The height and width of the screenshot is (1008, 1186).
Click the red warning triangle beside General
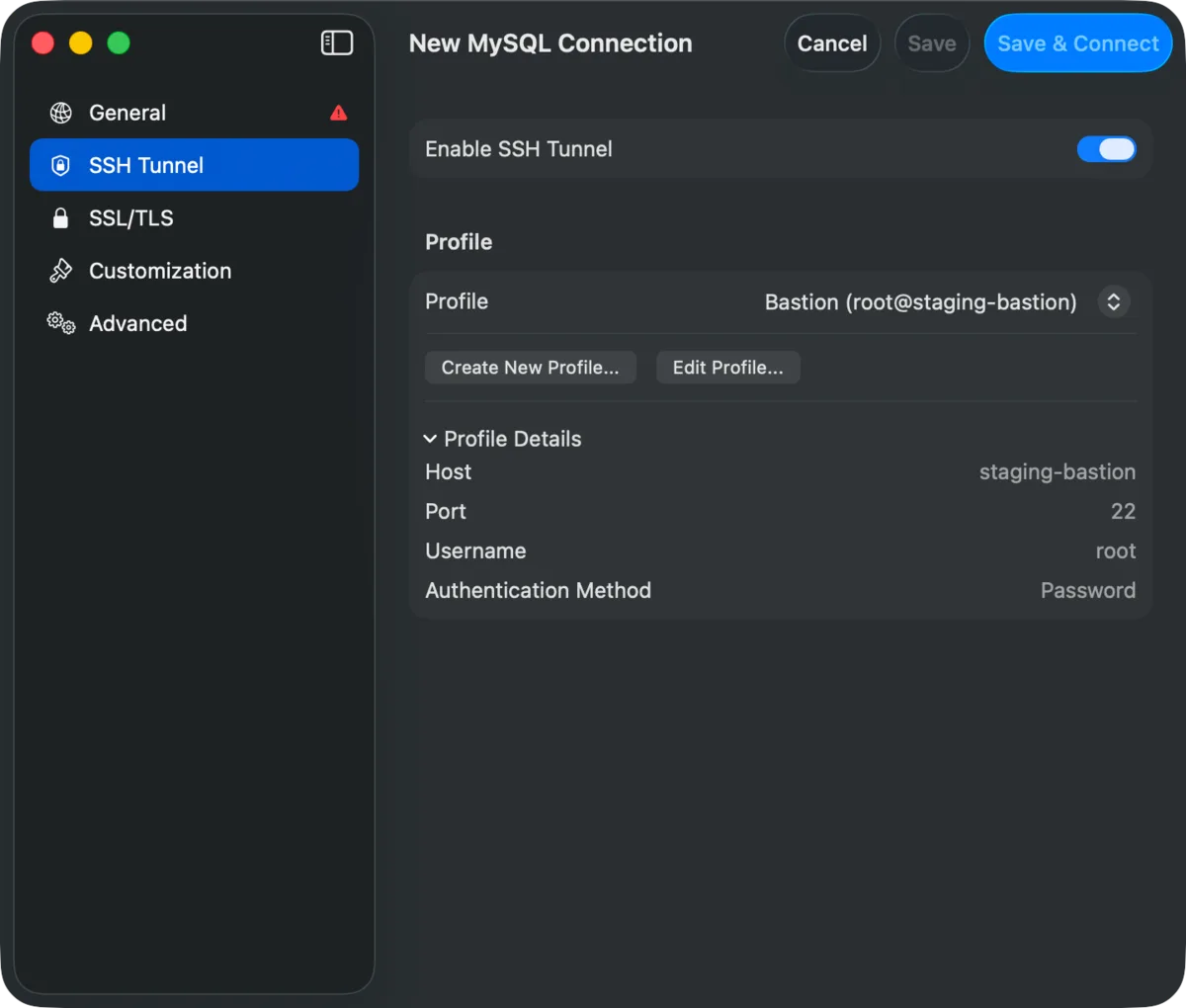tap(338, 113)
